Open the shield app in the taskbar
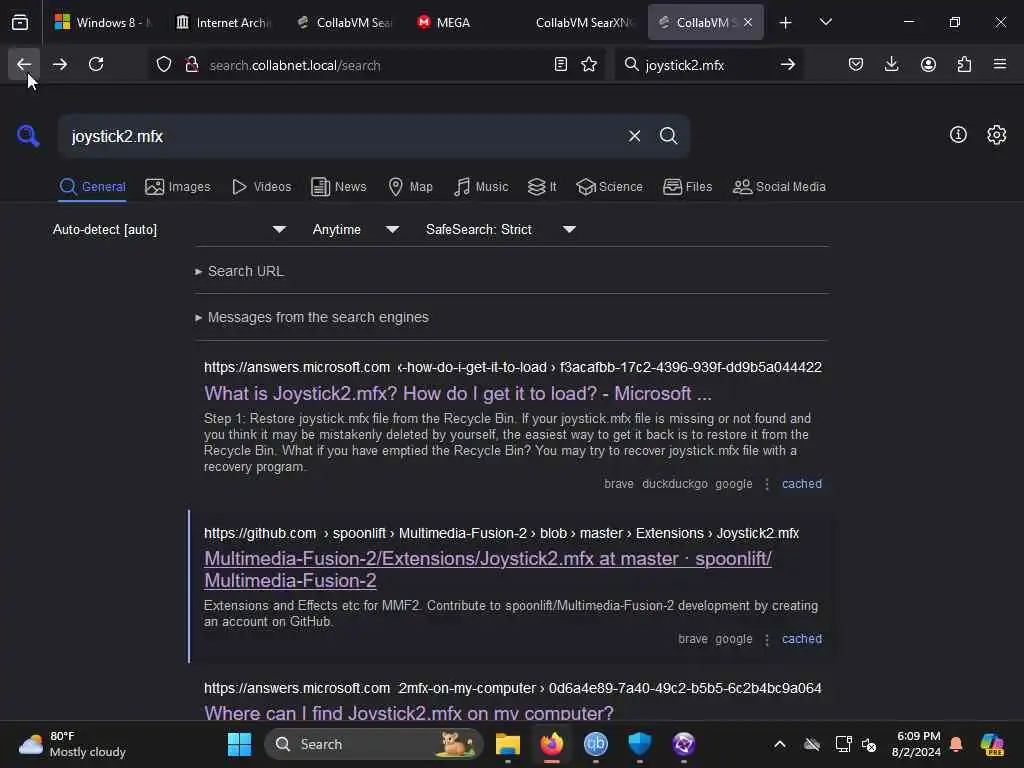This screenshot has height=768, width=1024. coord(639,744)
